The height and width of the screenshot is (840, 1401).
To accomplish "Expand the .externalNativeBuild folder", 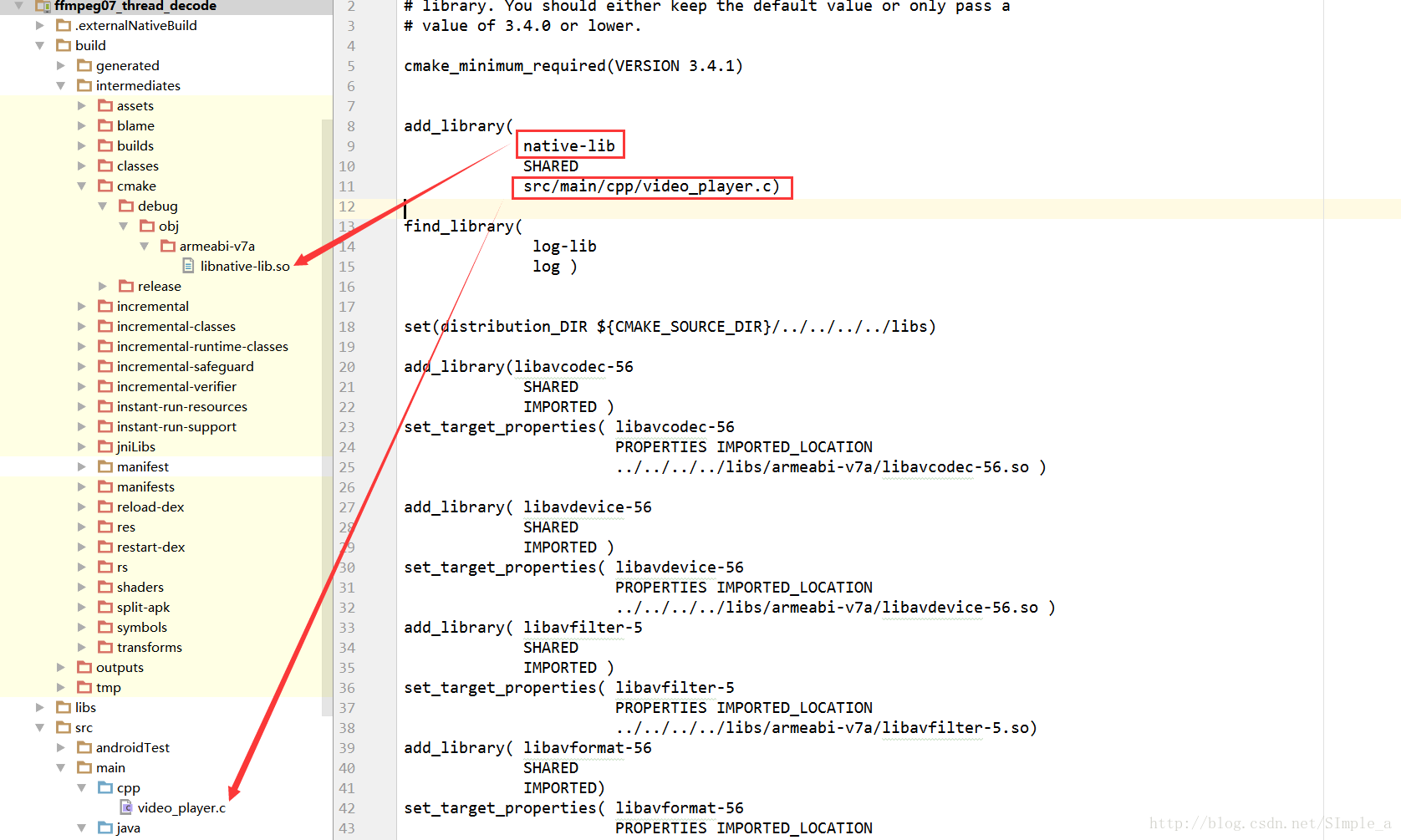I will tap(40, 25).
